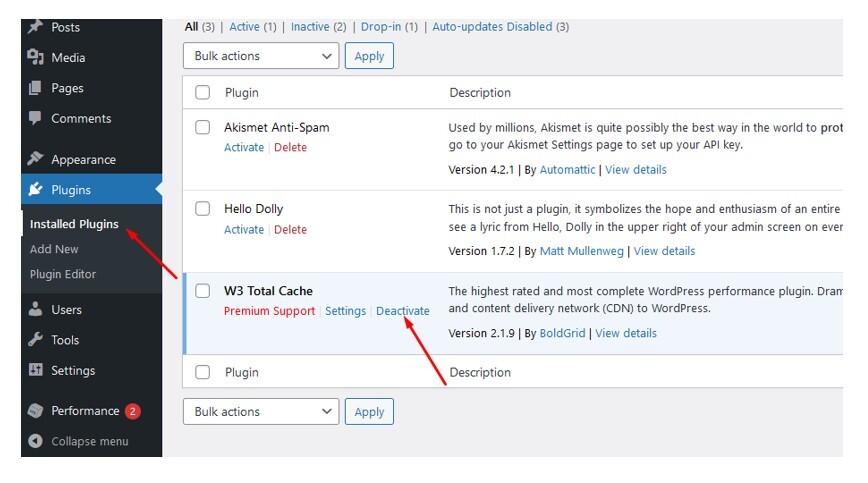The width and height of the screenshot is (868, 483).
Task: Click the Media icon in sidebar
Action: coord(35,57)
